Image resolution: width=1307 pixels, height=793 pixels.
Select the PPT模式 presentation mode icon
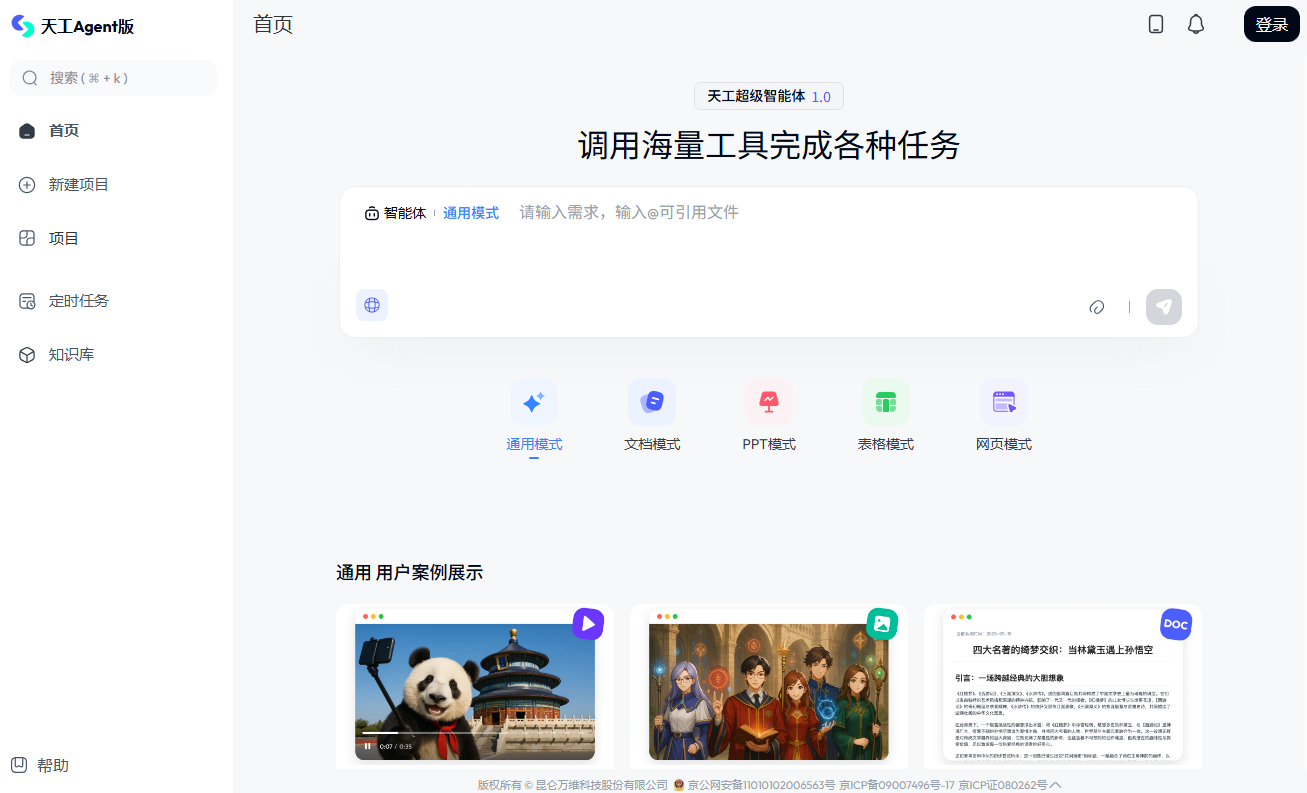point(769,402)
